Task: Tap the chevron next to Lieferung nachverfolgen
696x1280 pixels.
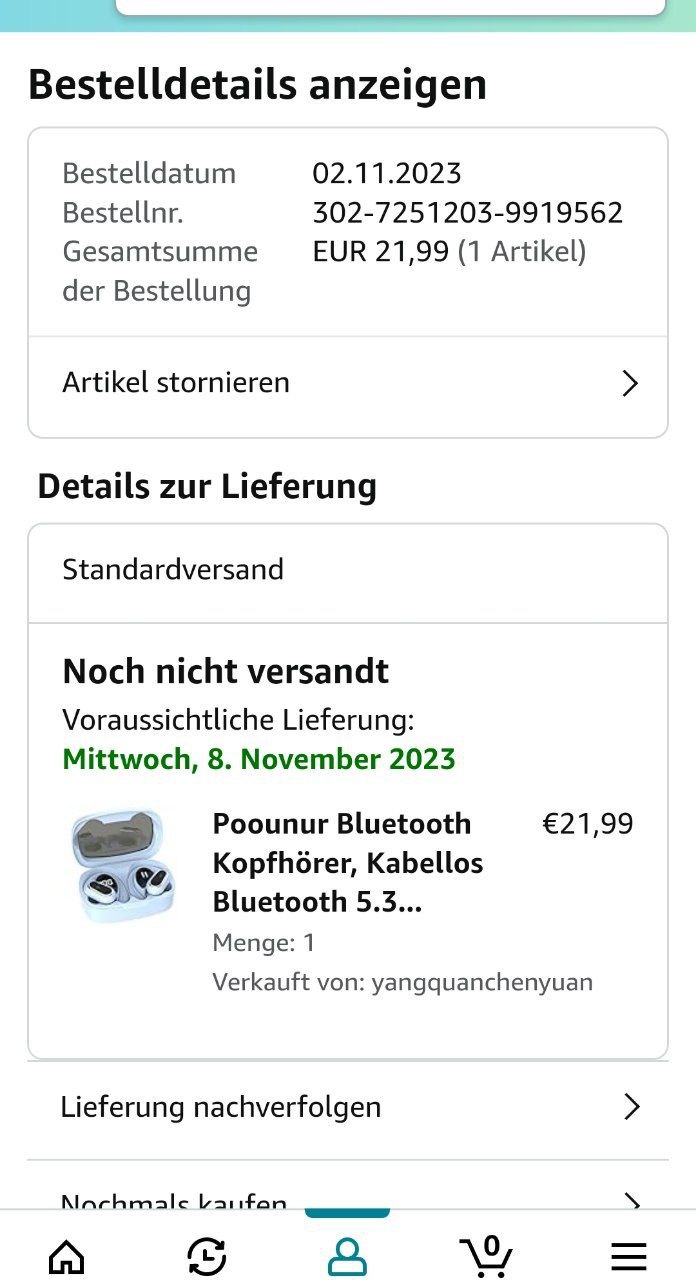Action: pos(631,1106)
